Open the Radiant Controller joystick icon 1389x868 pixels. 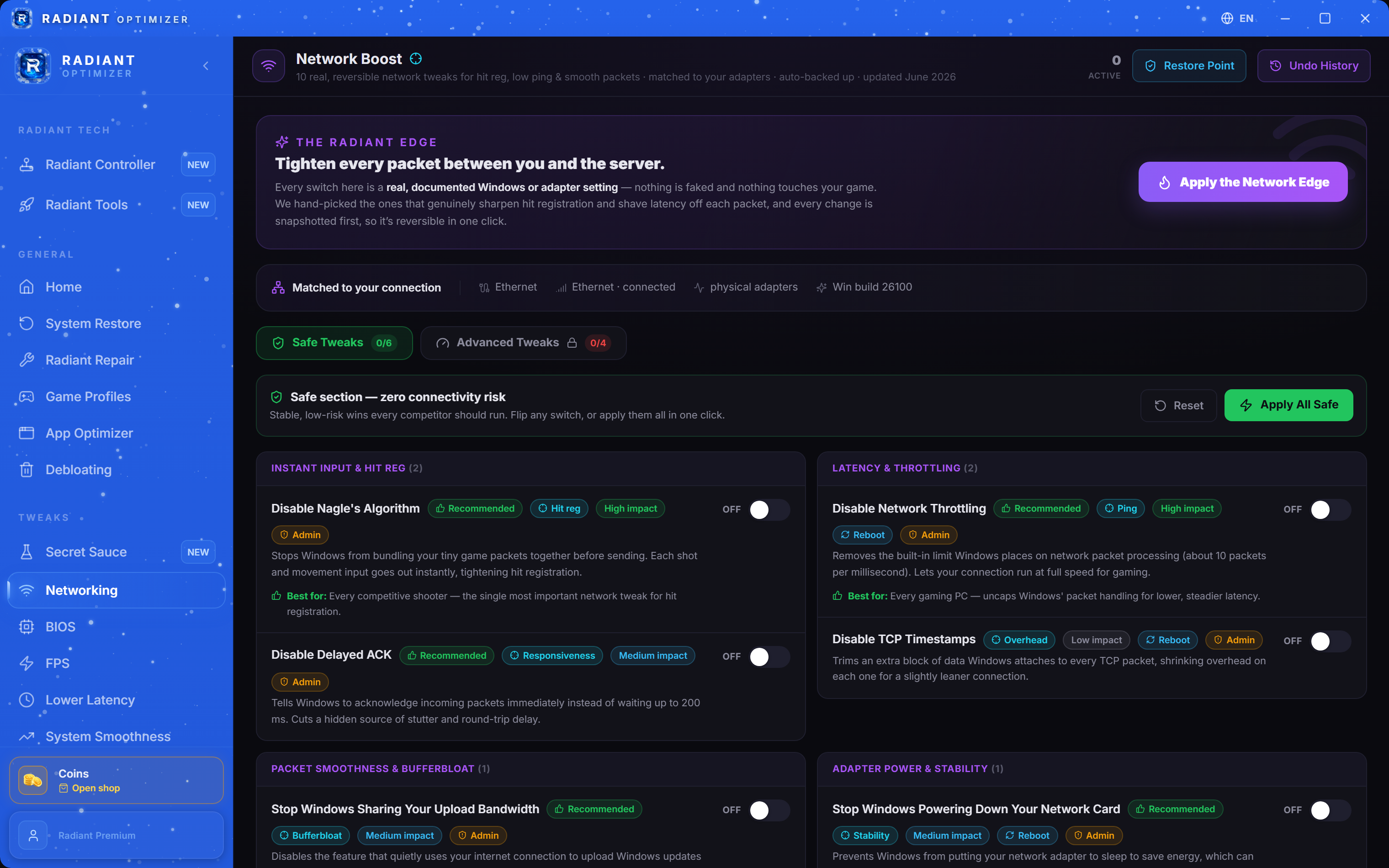click(x=27, y=165)
